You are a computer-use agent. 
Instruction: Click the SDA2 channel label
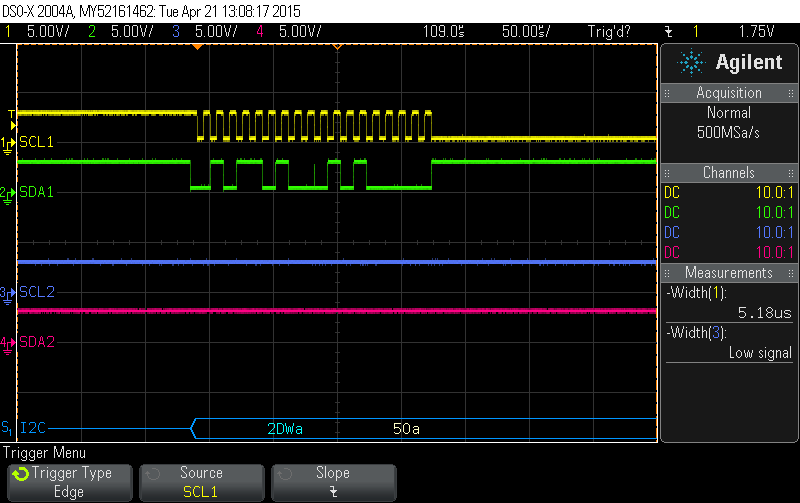[x=37, y=342]
